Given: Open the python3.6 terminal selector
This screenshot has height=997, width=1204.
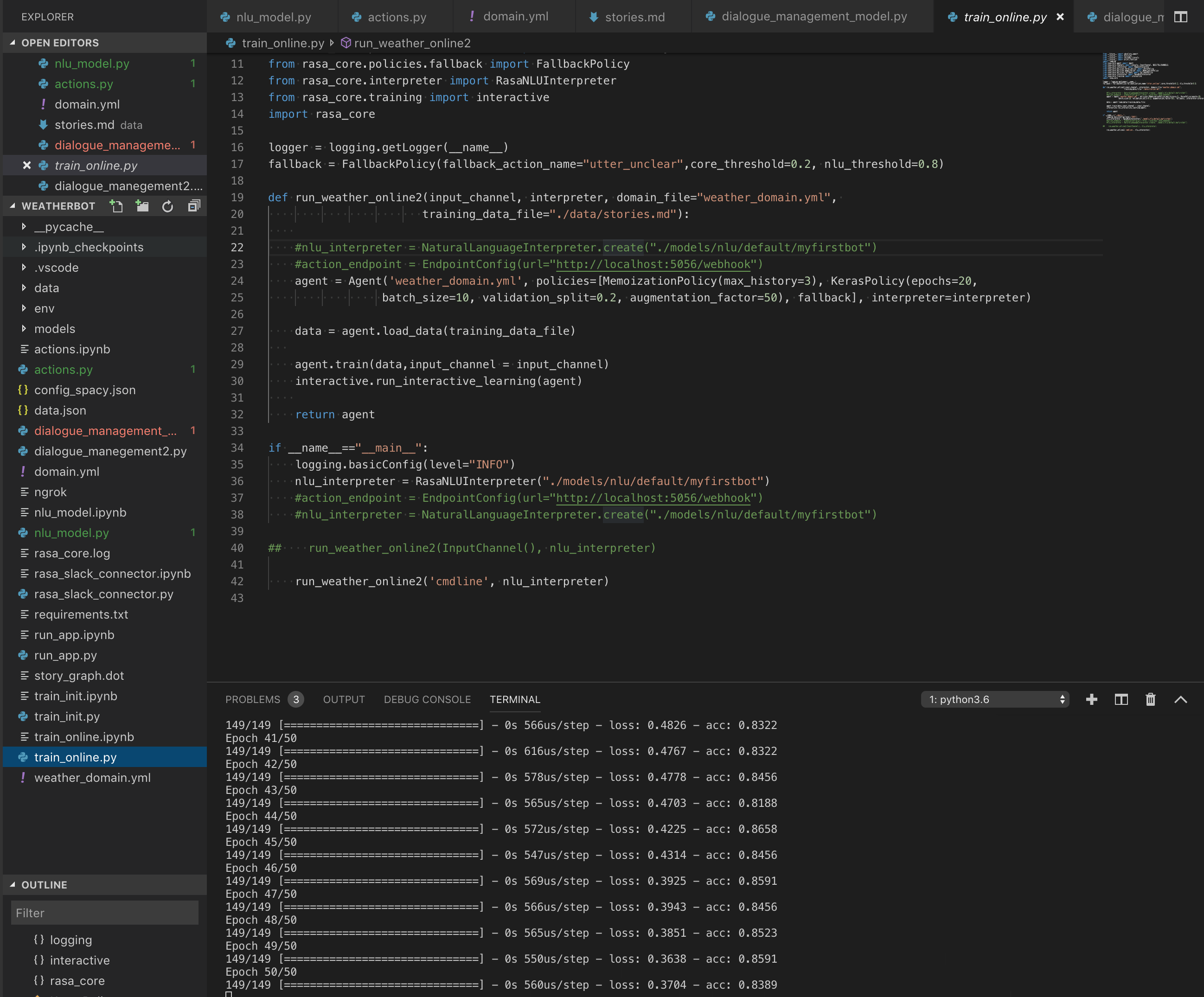Looking at the screenshot, I should pyautogui.click(x=995, y=699).
